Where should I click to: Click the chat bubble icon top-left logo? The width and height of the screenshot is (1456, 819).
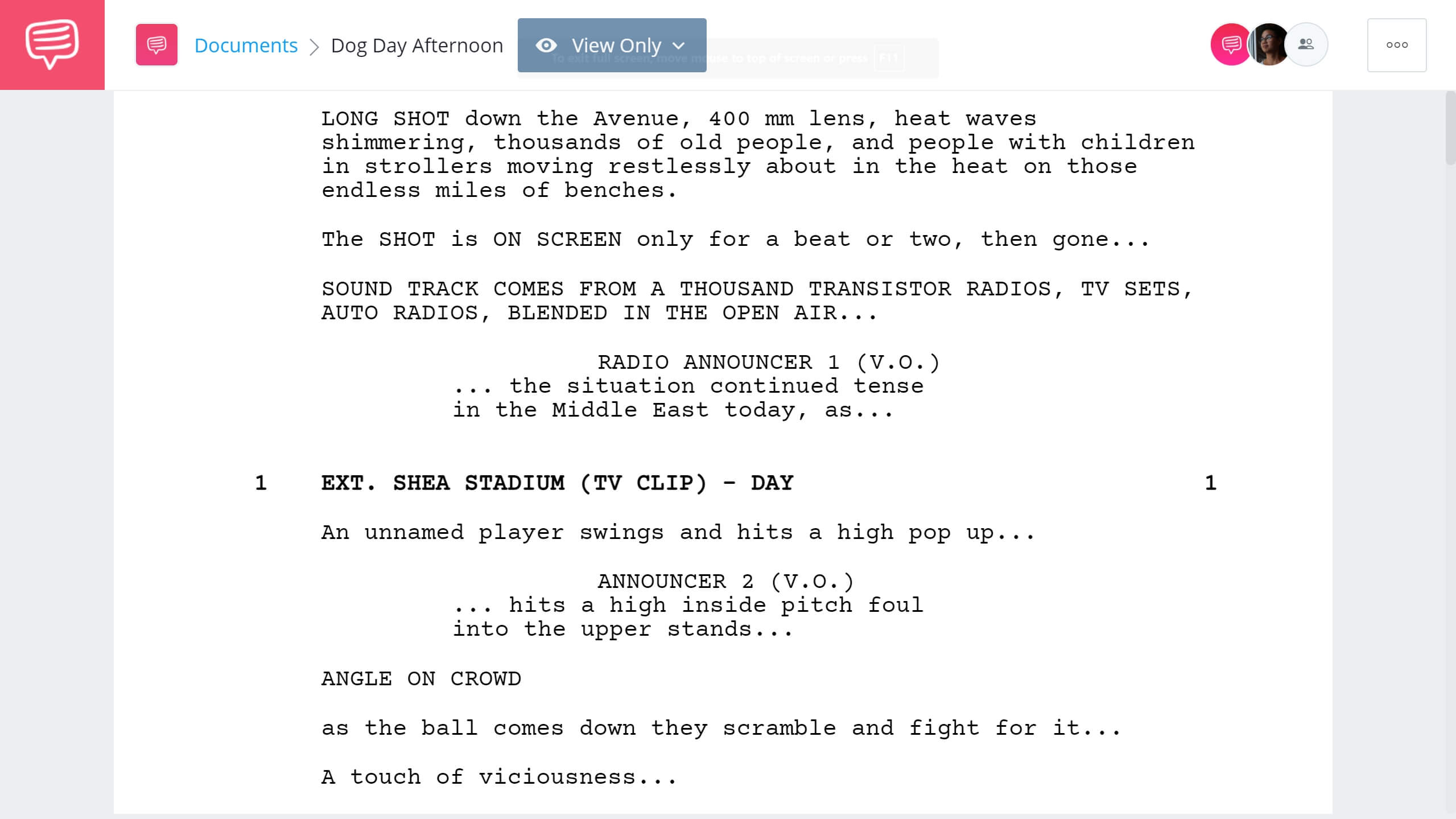pyautogui.click(x=52, y=44)
